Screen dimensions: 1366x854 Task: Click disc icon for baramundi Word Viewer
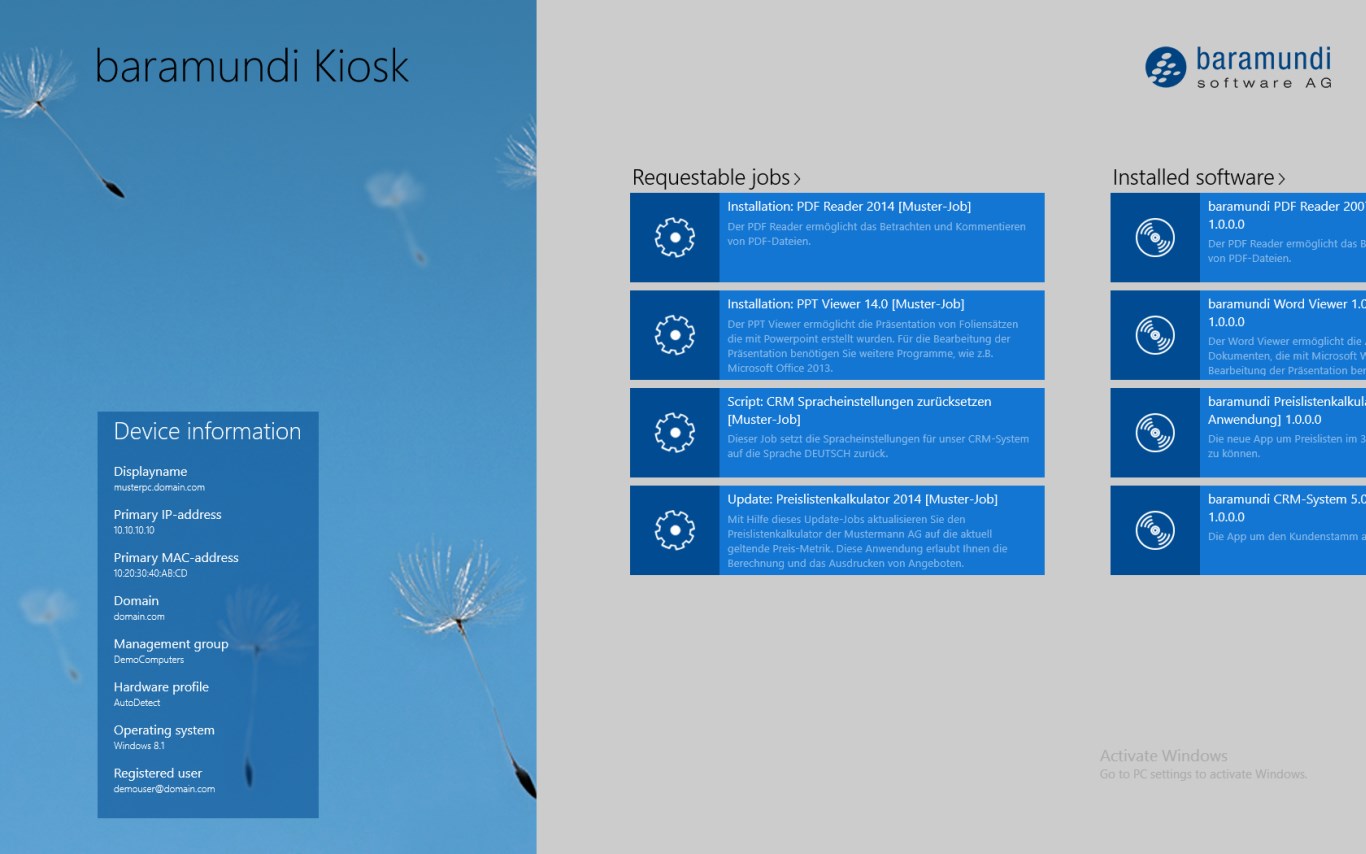(1155, 335)
